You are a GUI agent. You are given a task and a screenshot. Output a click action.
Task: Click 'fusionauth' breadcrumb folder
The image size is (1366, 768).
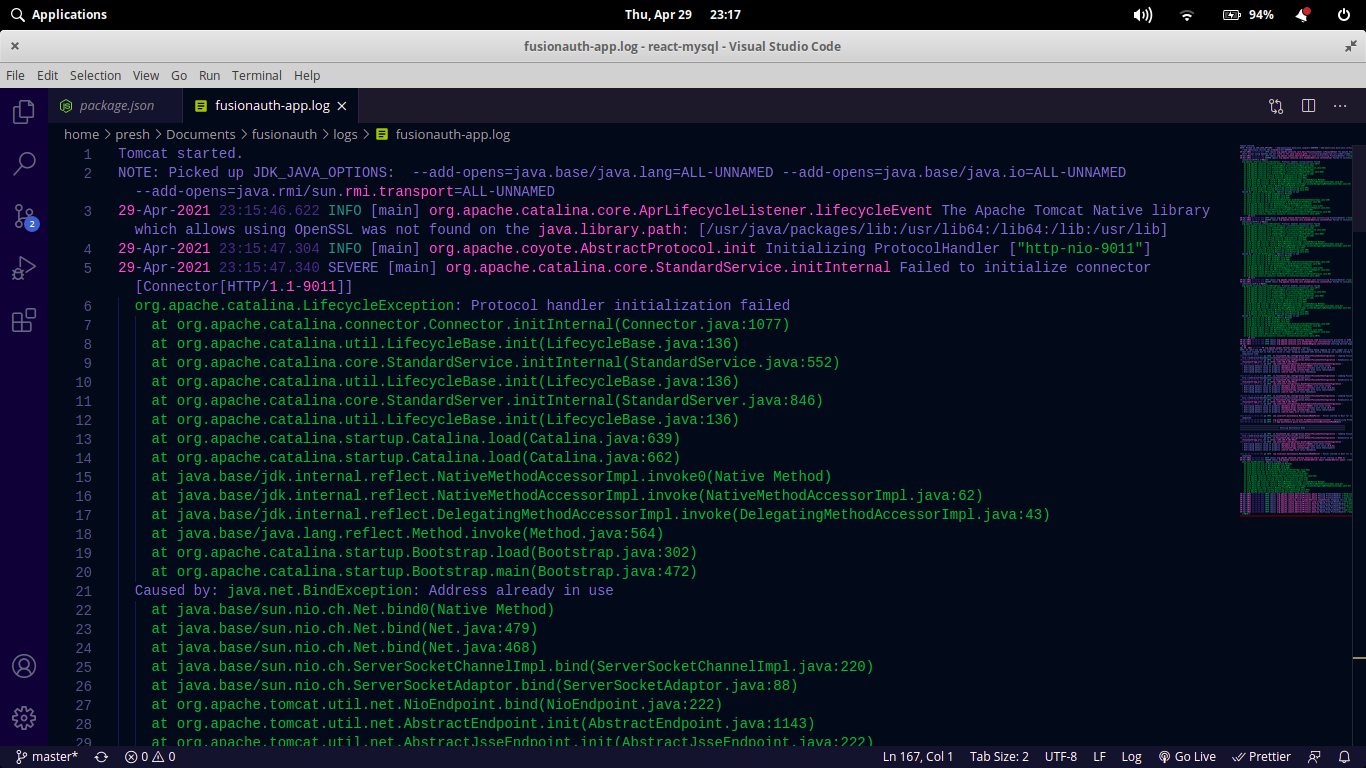tap(284, 134)
